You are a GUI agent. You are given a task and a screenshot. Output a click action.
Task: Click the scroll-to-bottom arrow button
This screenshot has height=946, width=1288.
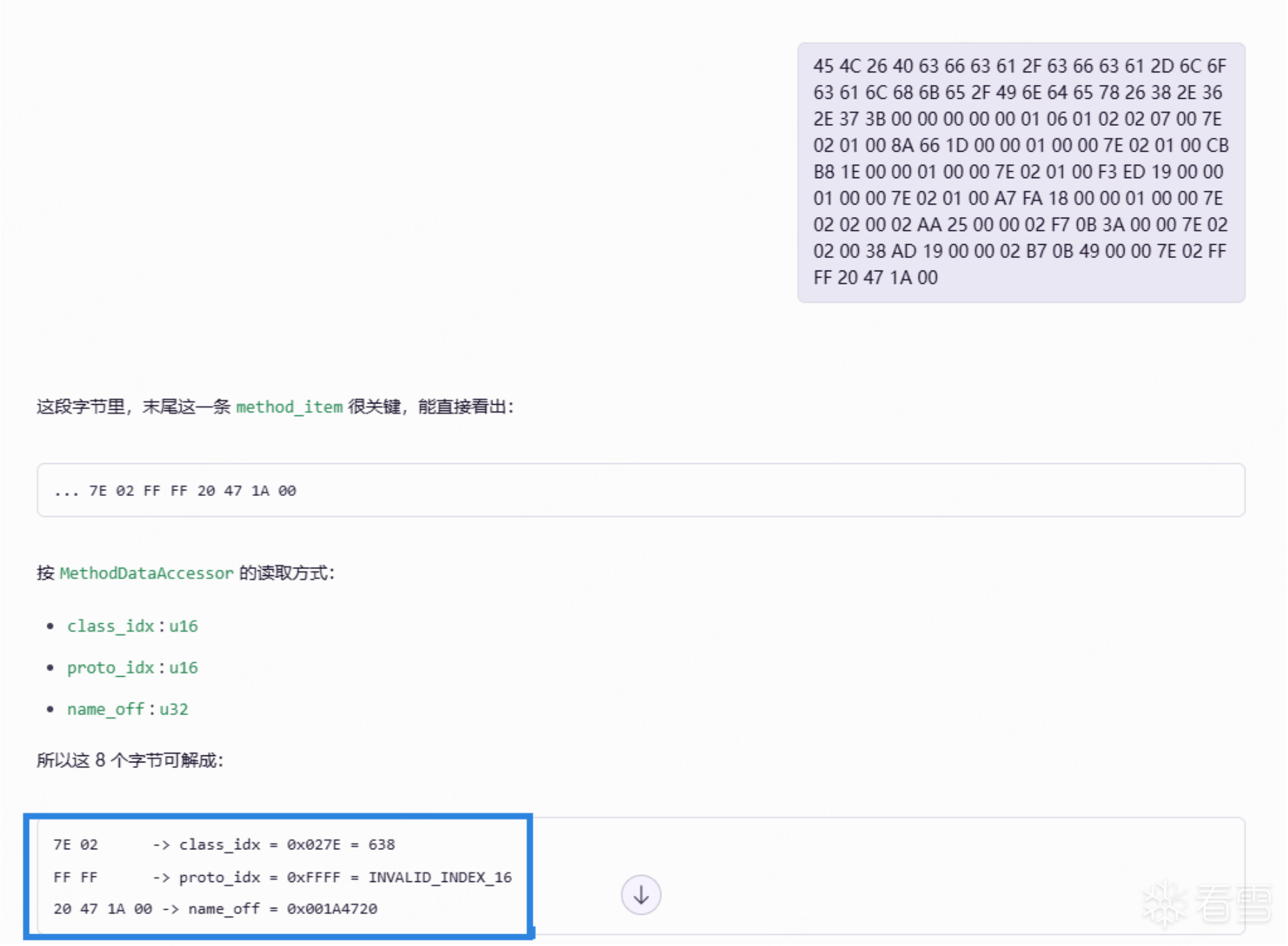641,895
